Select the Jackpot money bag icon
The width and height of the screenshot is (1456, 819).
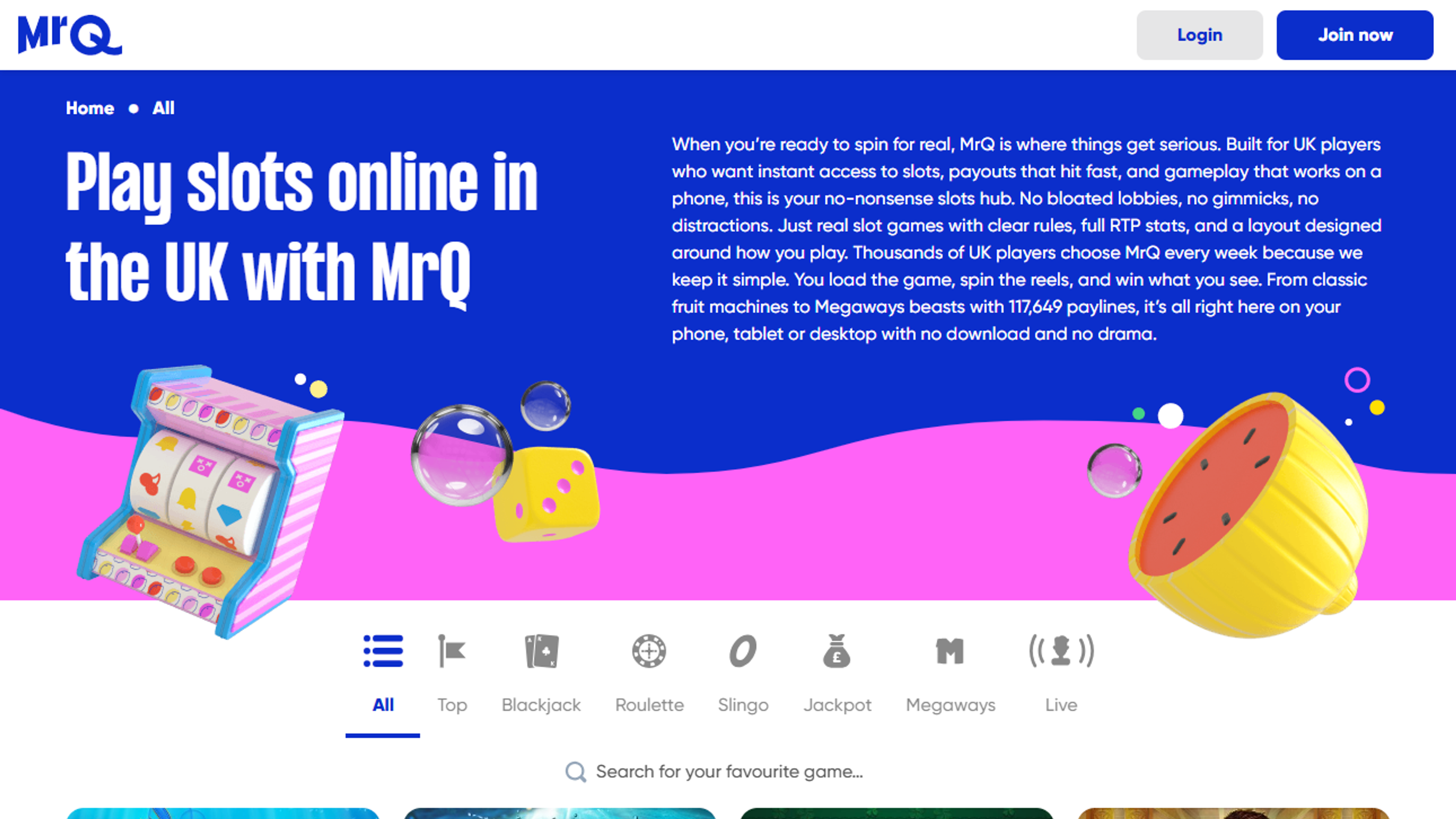837,651
